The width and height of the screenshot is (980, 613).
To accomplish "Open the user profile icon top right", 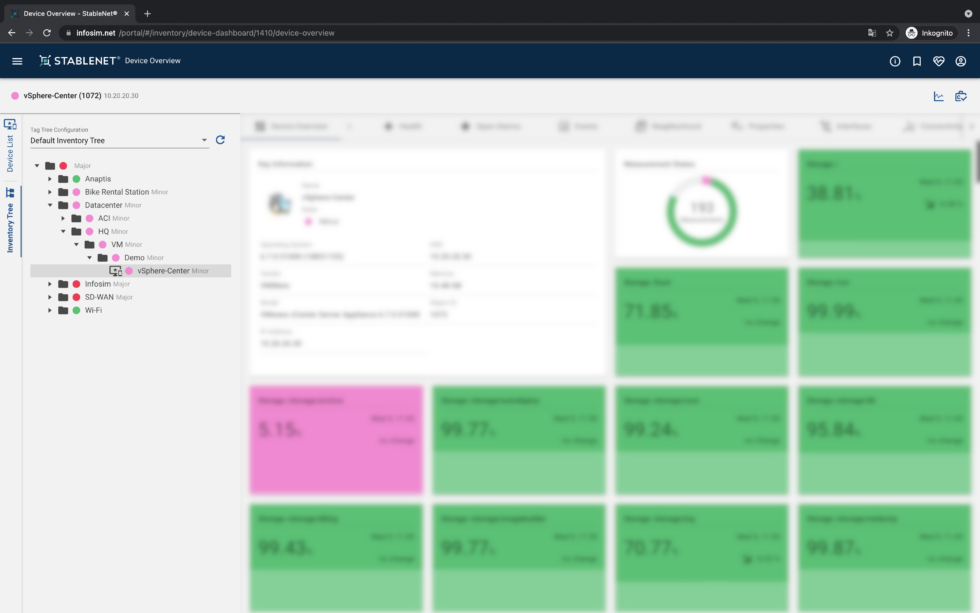I will (x=961, y=60).
